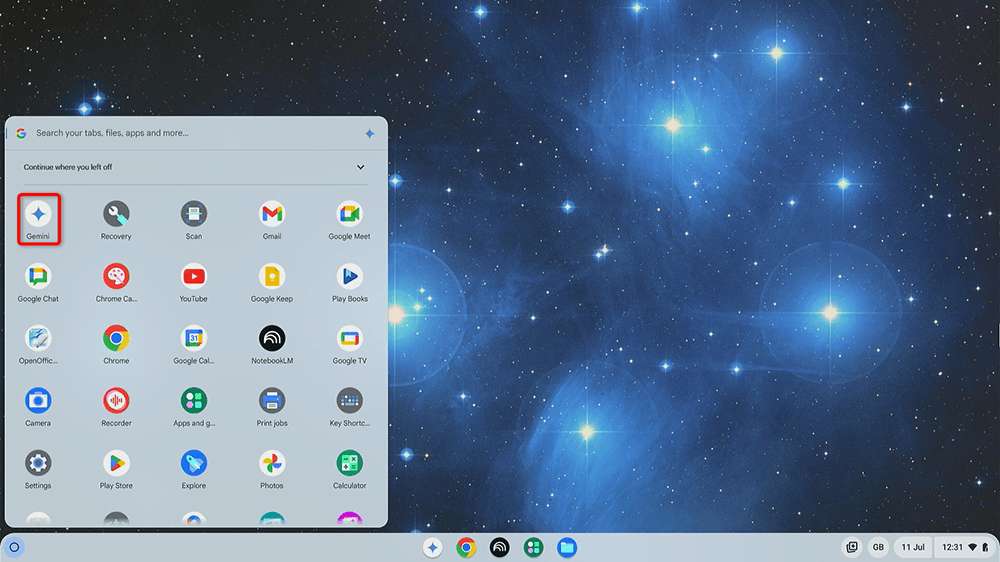
Task: Click the Google logo in the search bar
Action: coord(21,133)
